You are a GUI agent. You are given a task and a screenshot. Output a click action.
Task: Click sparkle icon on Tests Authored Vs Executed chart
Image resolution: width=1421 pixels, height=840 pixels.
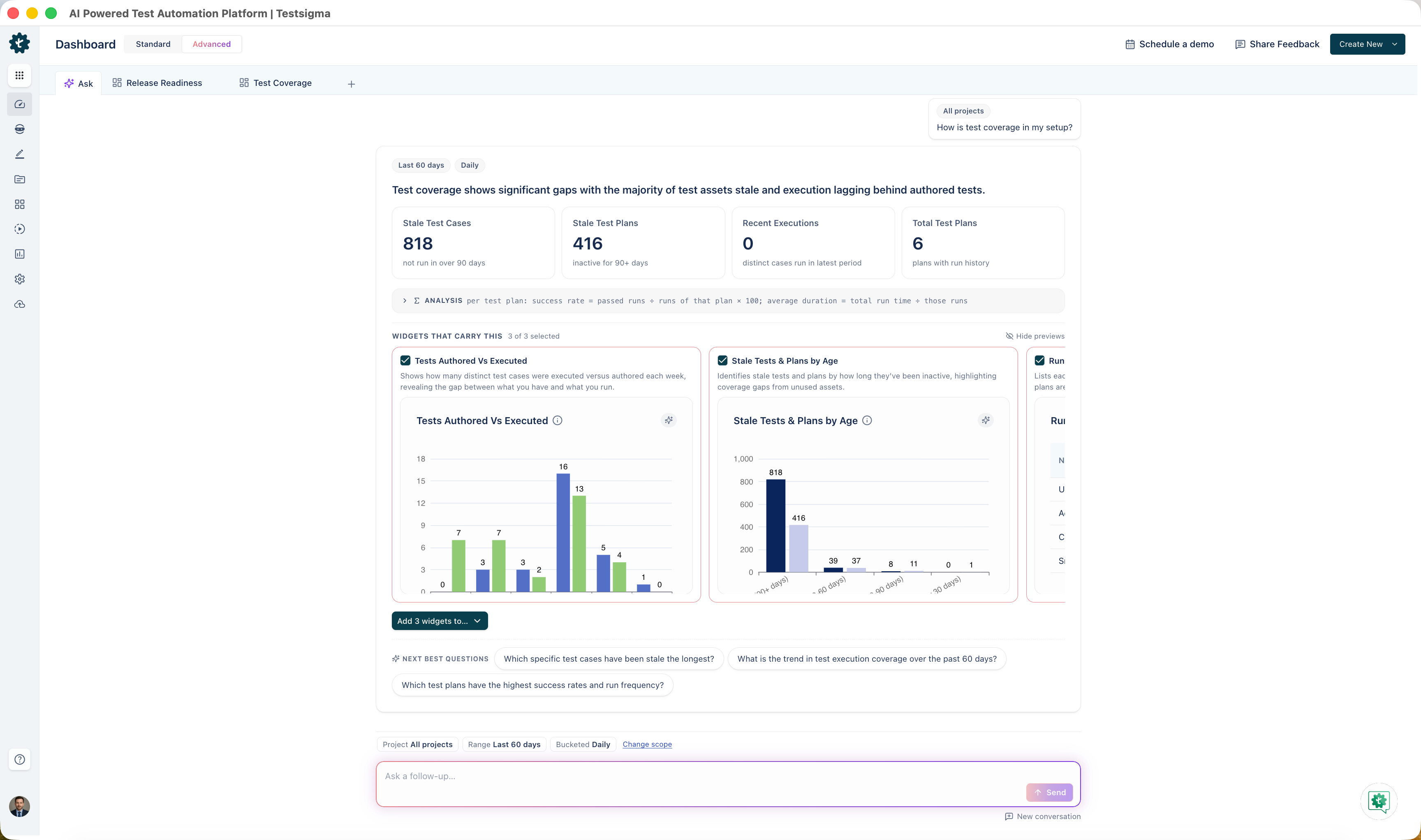tap(669, 420)
